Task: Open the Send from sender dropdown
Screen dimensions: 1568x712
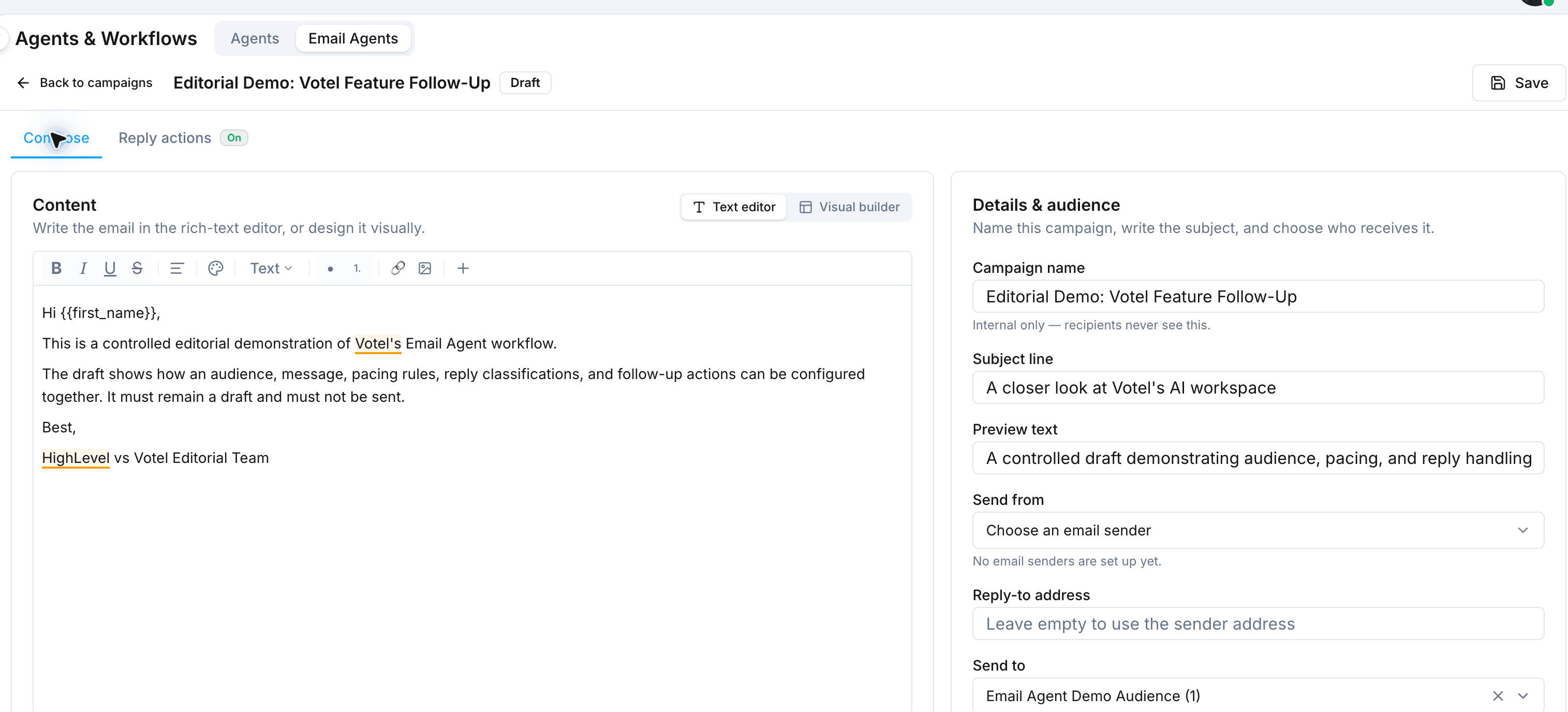Action: 1258,530
